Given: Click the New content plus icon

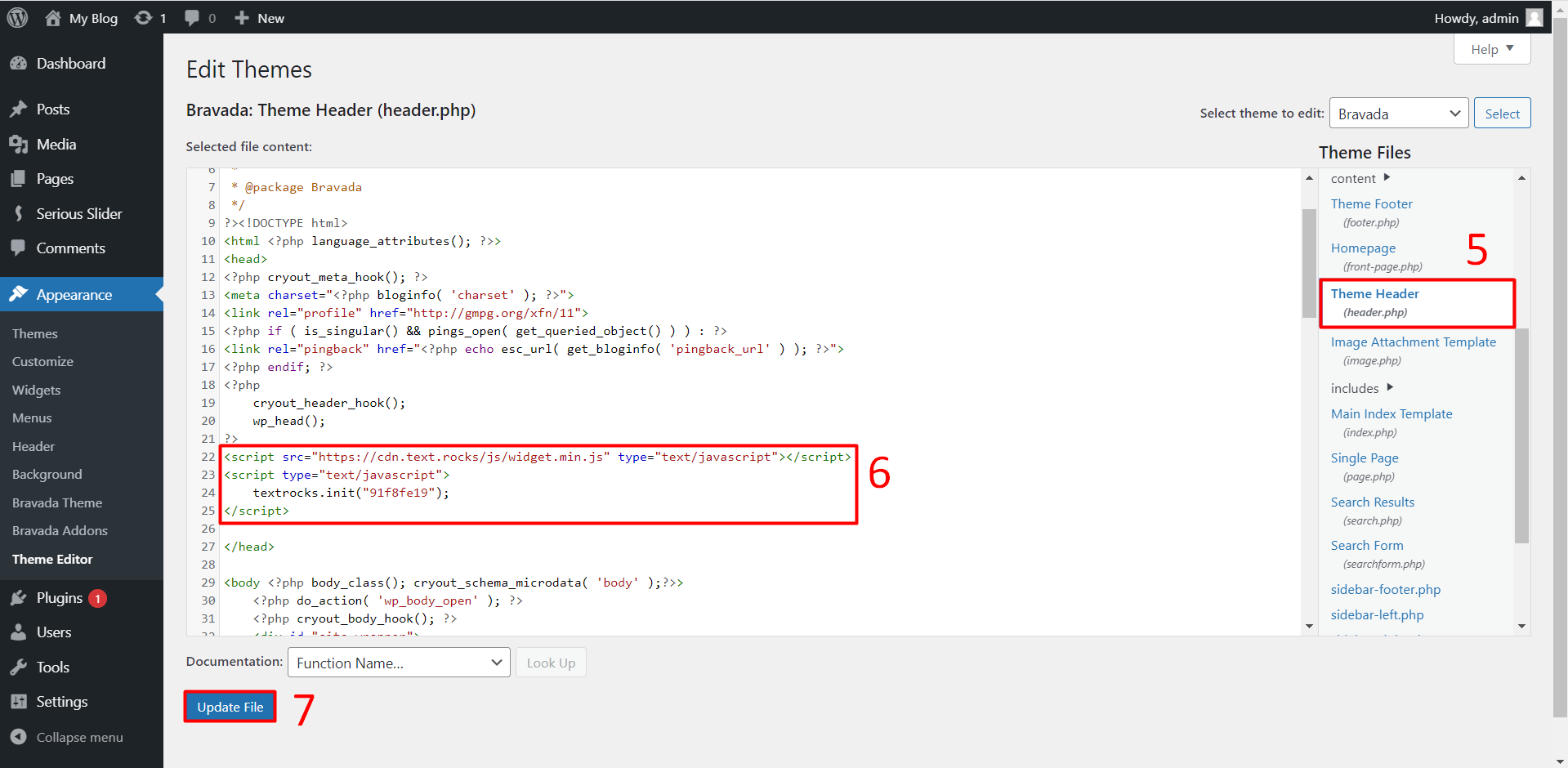Looking at the screenshot, I should [242, 18].
